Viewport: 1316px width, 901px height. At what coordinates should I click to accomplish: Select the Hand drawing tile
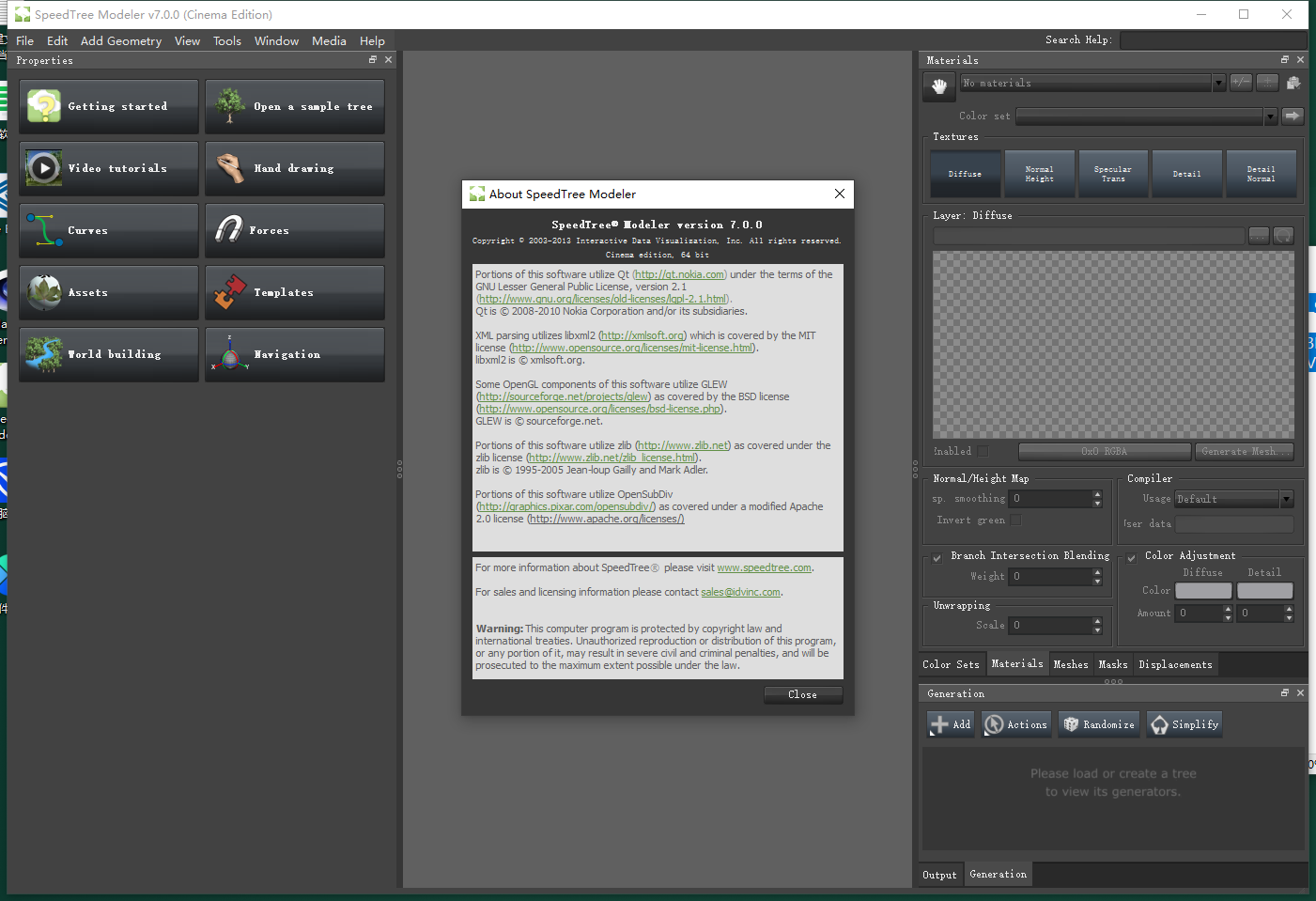tap(295, 168)
